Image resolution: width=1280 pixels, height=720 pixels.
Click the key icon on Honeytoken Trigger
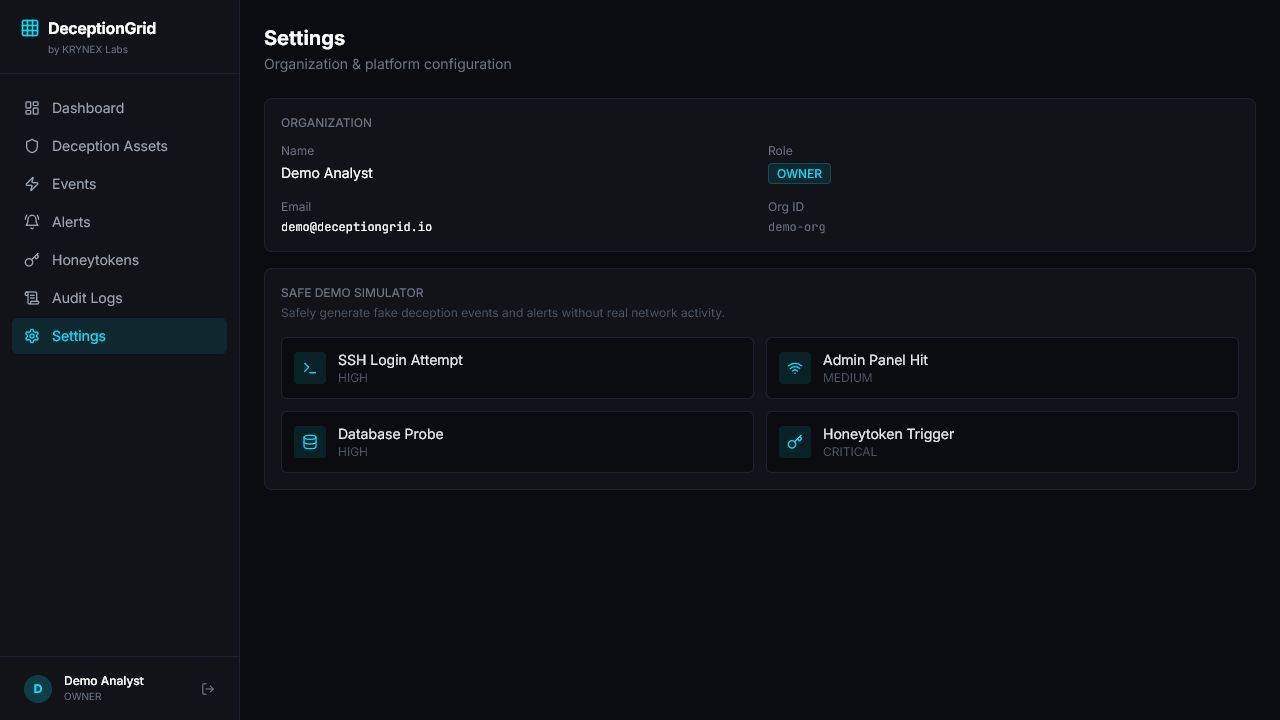(x=795, y=442)
